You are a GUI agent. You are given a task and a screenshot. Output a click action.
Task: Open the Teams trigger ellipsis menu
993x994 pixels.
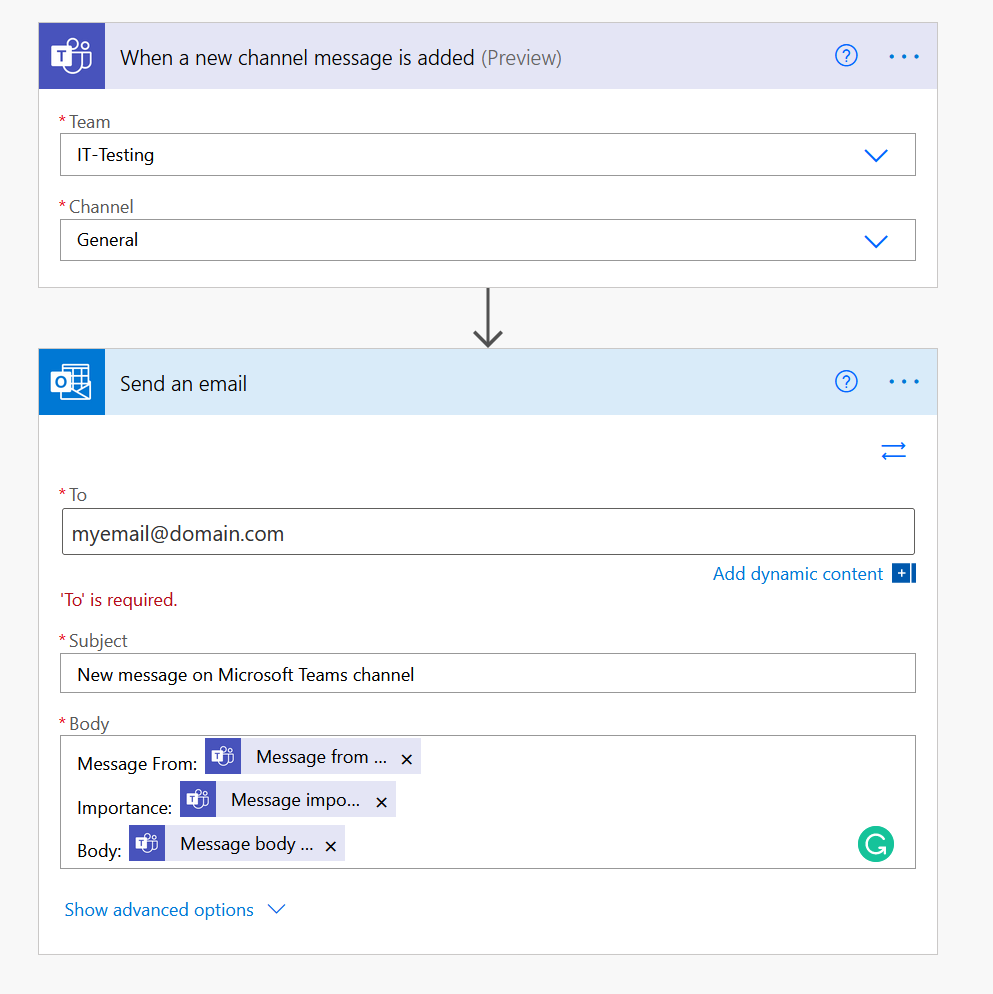904,56
